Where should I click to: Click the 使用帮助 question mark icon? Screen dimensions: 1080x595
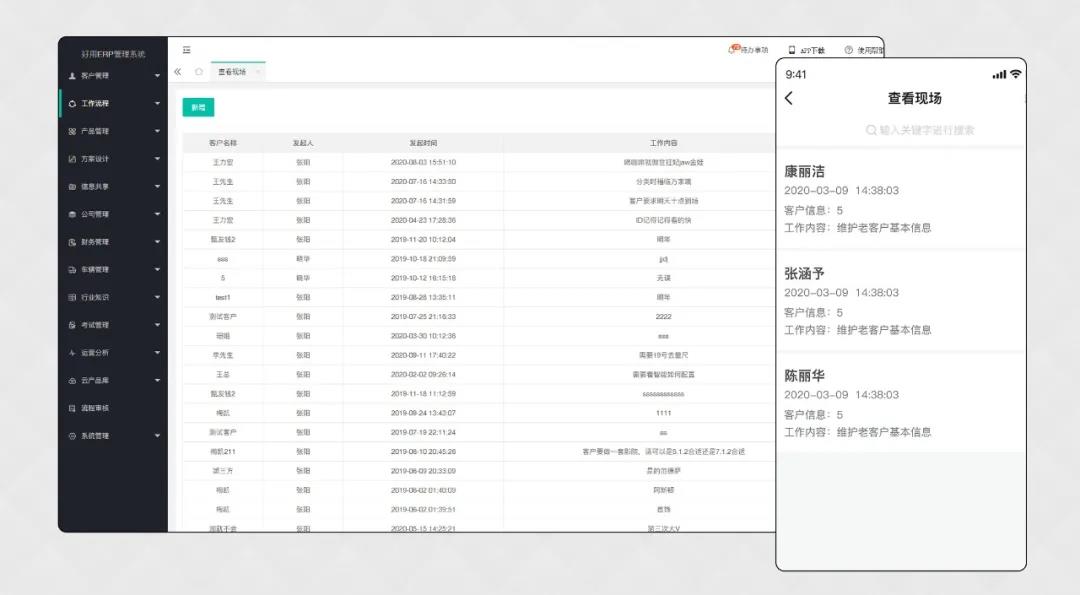tap(848, 50)
